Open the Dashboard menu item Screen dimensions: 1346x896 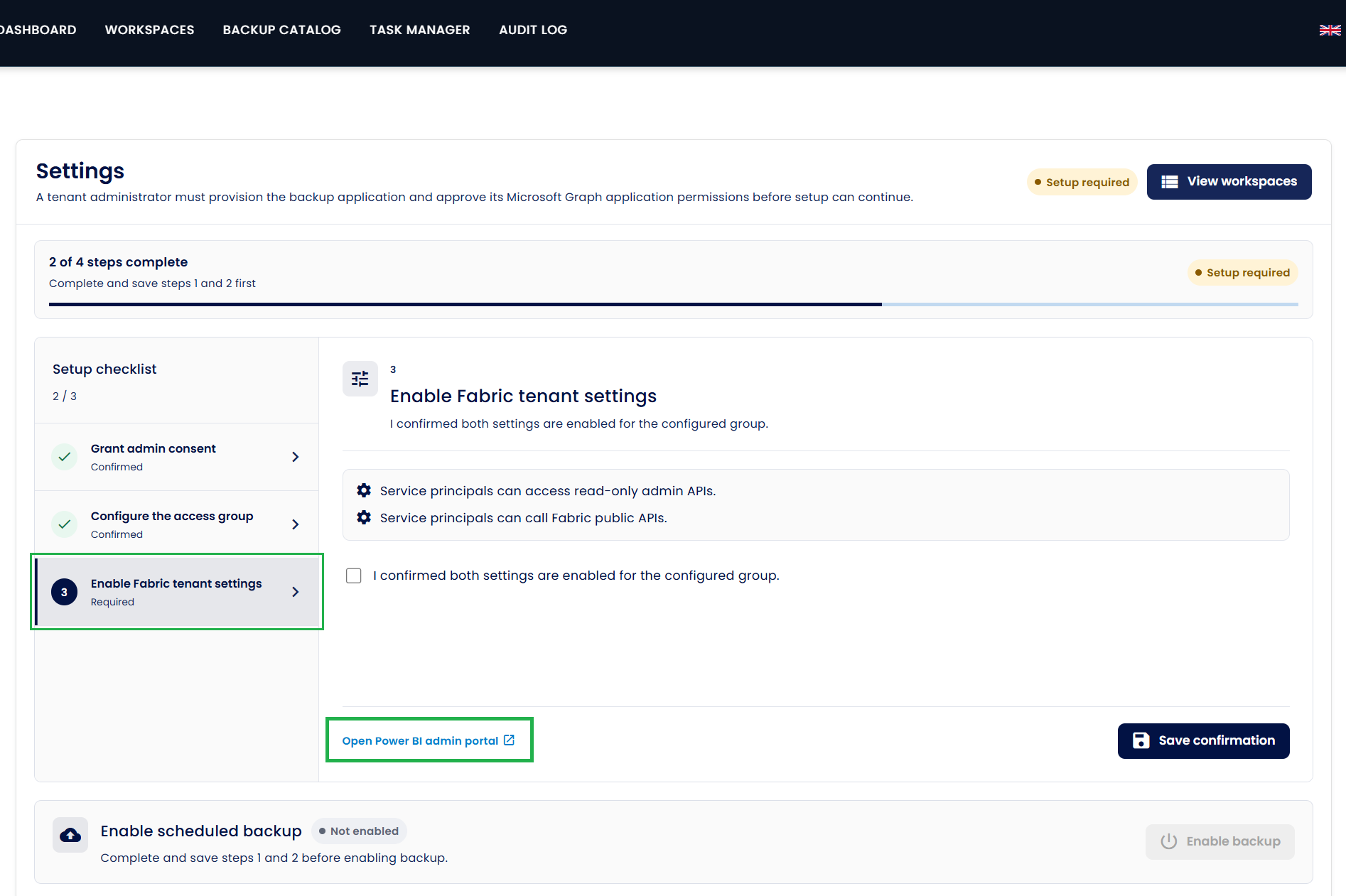38,30
